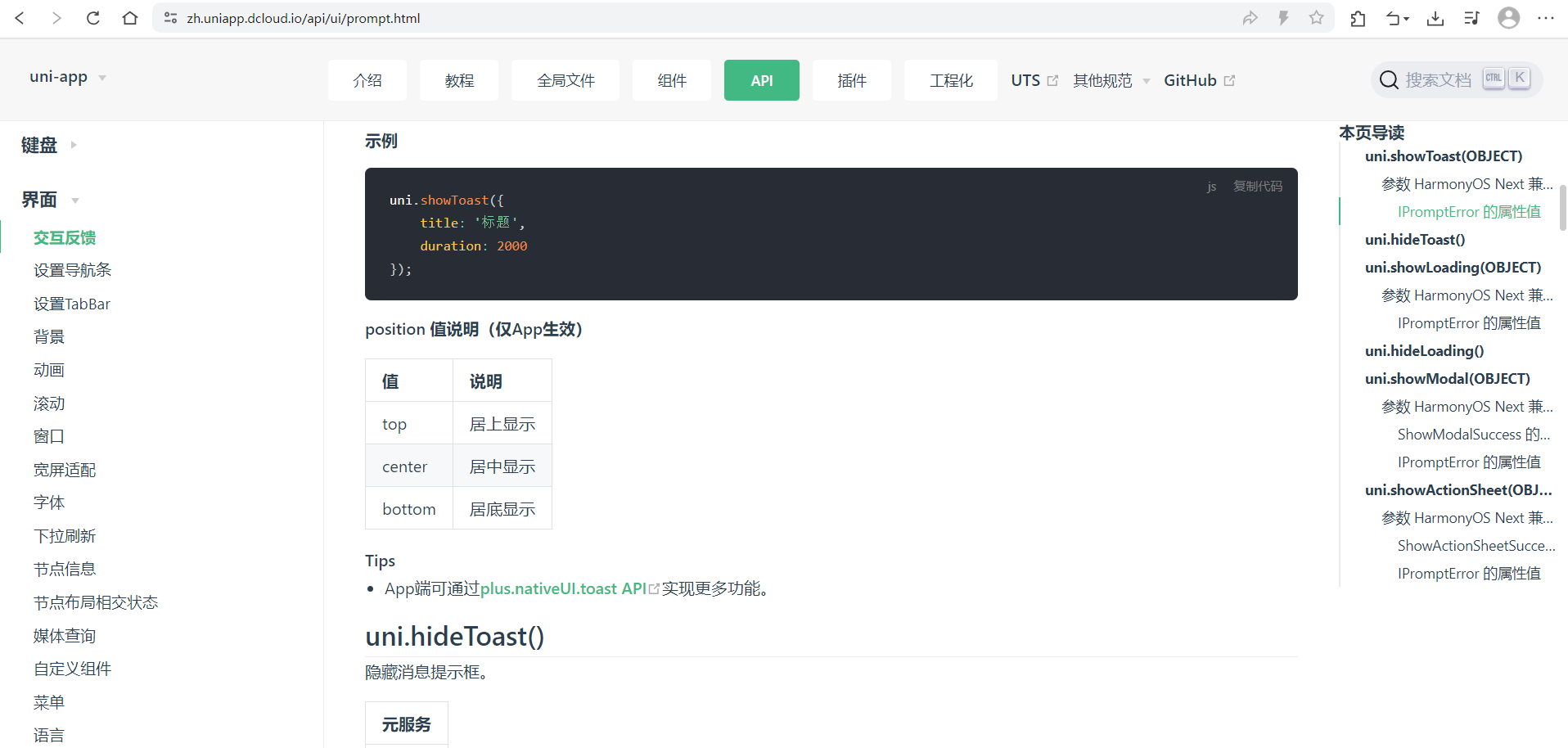
Task: Open the 其他规范 dropdown menu
Action: [x=1111, y=80]
